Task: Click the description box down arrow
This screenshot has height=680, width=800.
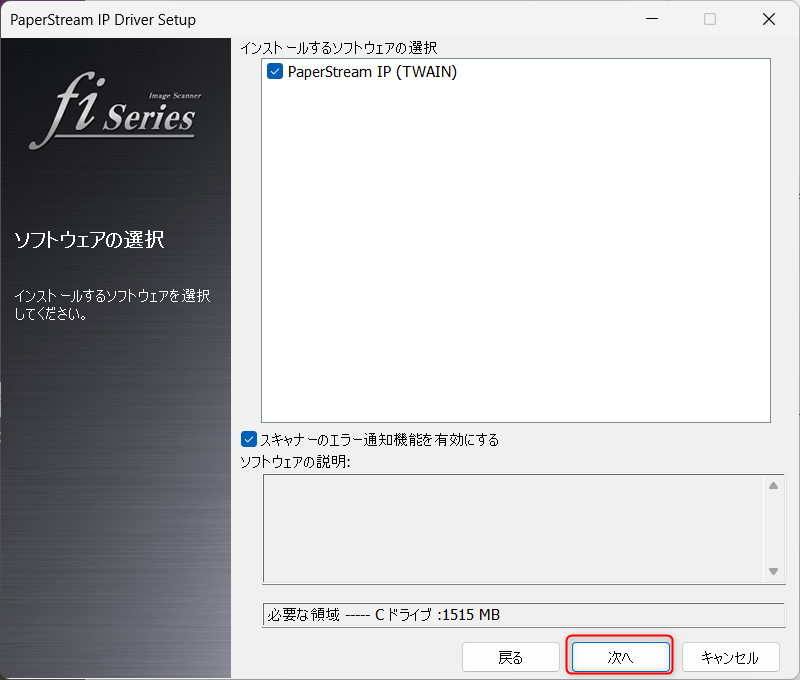Action: point(773,571)
